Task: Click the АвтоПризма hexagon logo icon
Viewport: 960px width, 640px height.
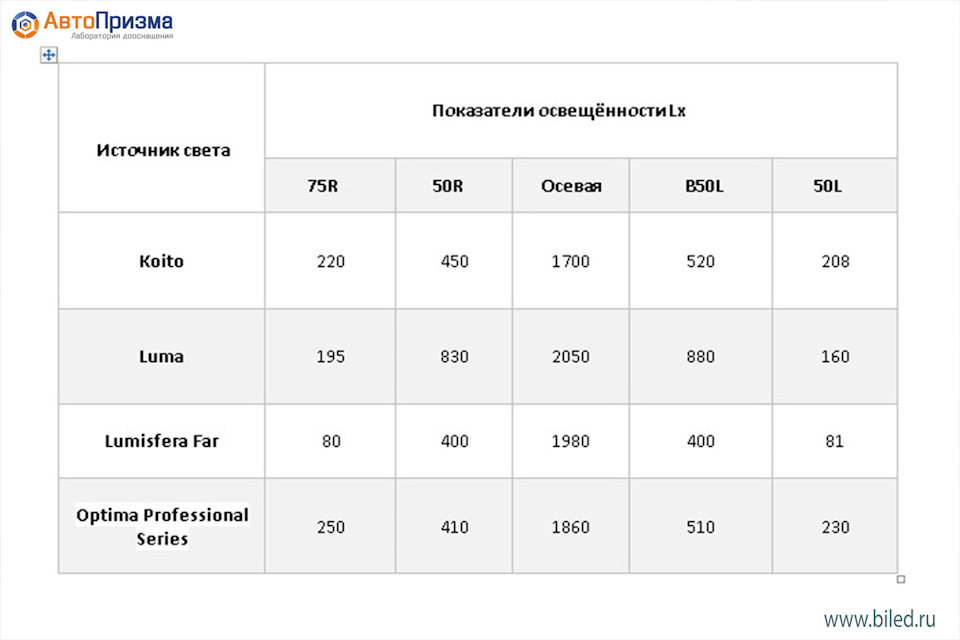Action: click(x=25, y=24)
